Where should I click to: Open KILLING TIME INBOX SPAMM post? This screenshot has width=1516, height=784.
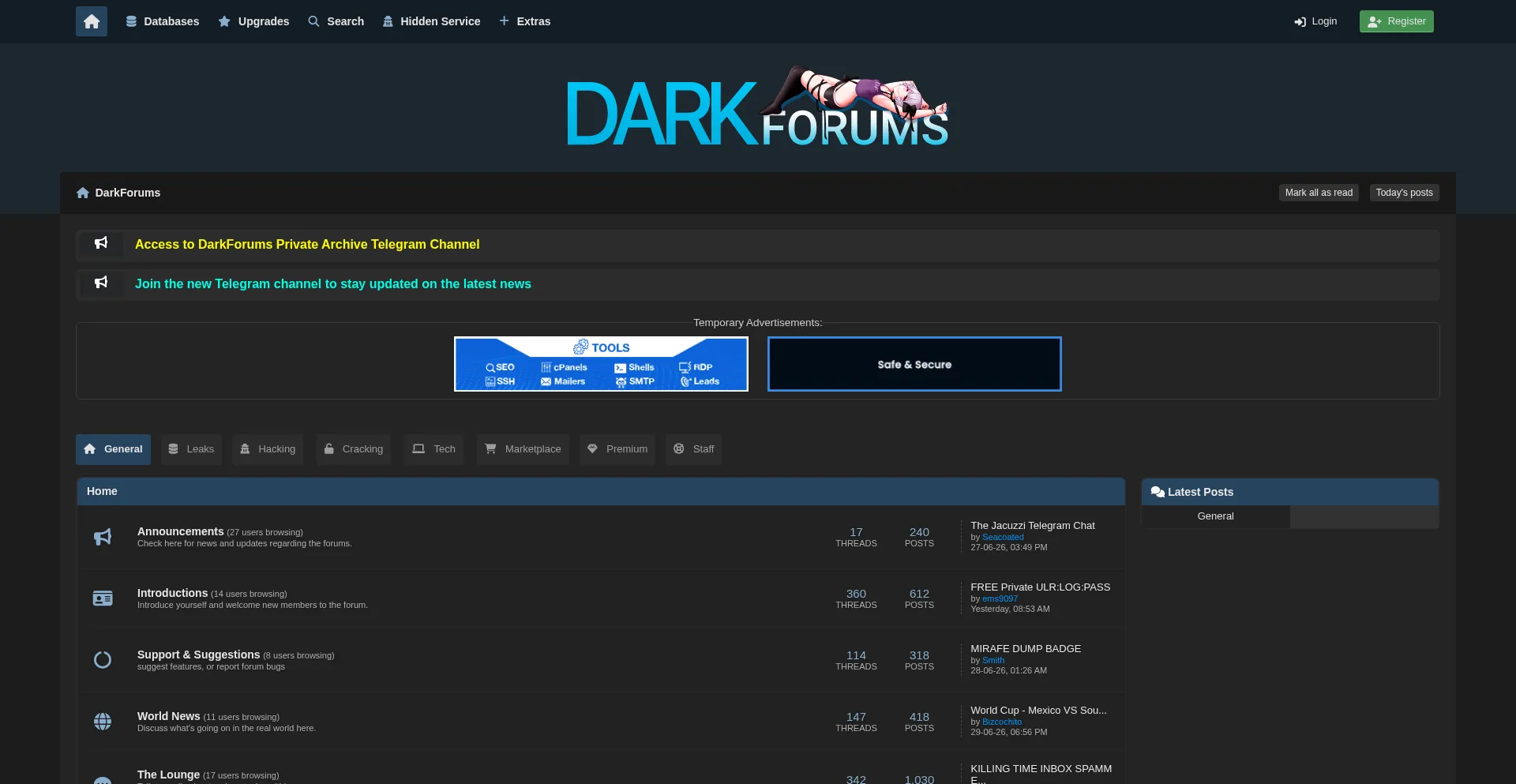(x=1041, y=774)
